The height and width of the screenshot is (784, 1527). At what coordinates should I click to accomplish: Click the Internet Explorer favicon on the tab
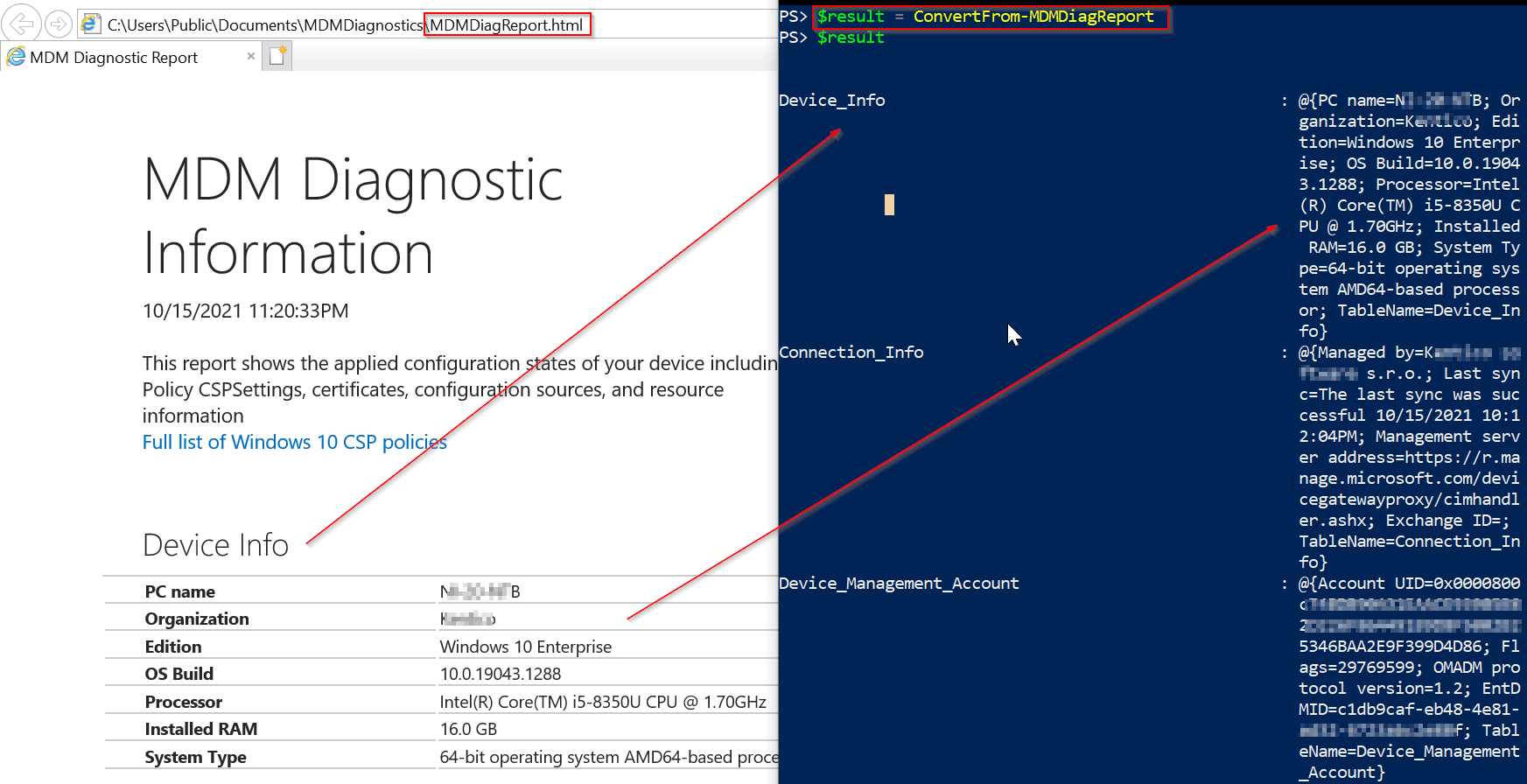point(16,57)
